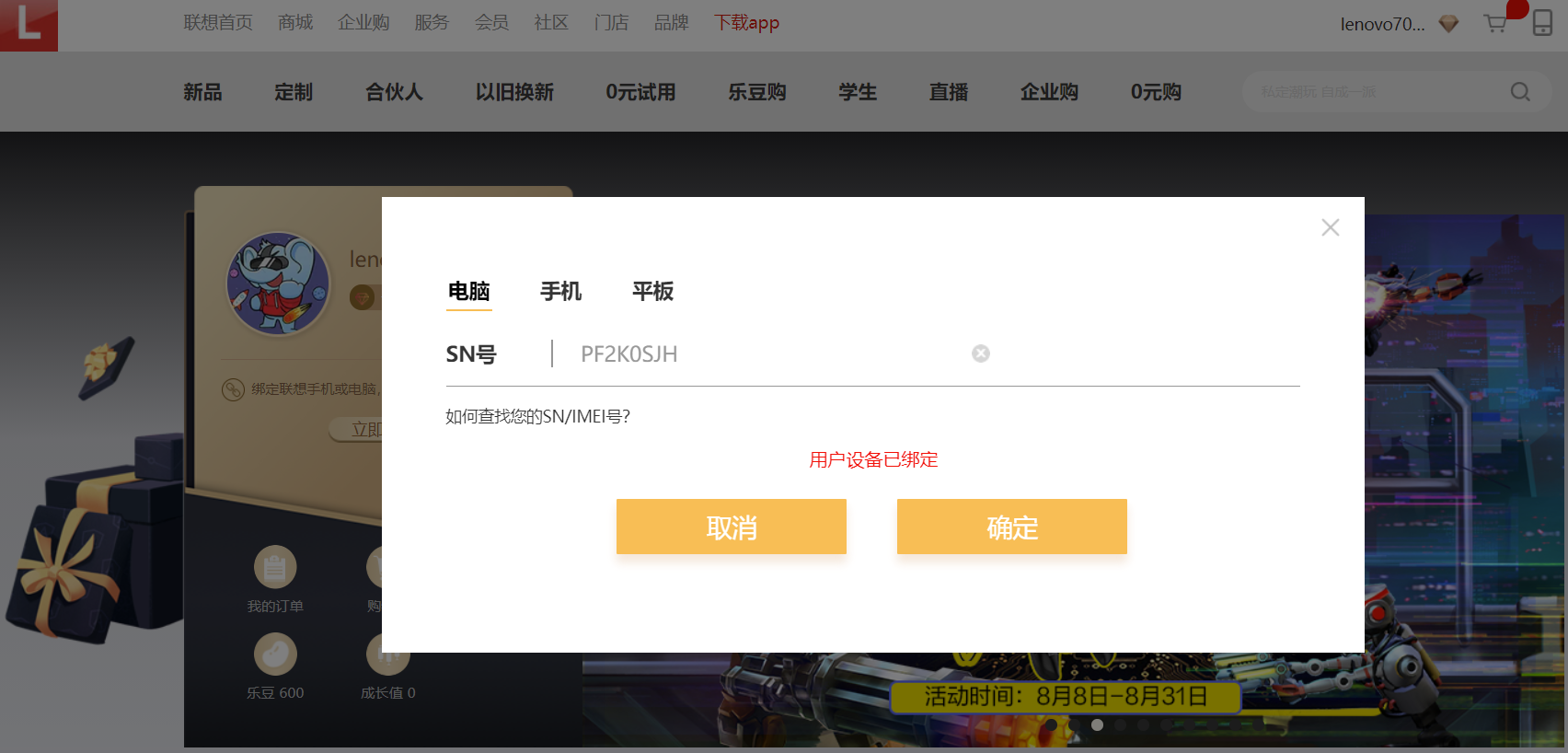Screen dimensions: 1568x753
Task: Click the 成长值 growth icon
Action: pyautogui.click(x=387, y=655)
